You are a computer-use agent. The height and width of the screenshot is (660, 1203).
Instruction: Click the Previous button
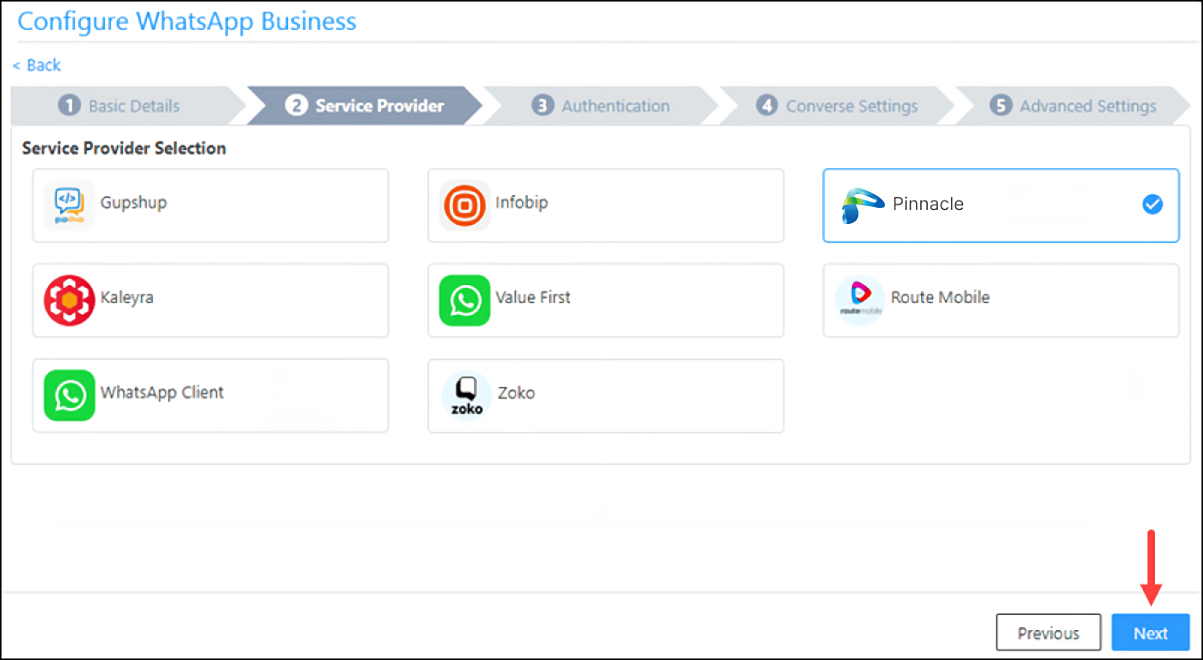[x=1048, y=633]
